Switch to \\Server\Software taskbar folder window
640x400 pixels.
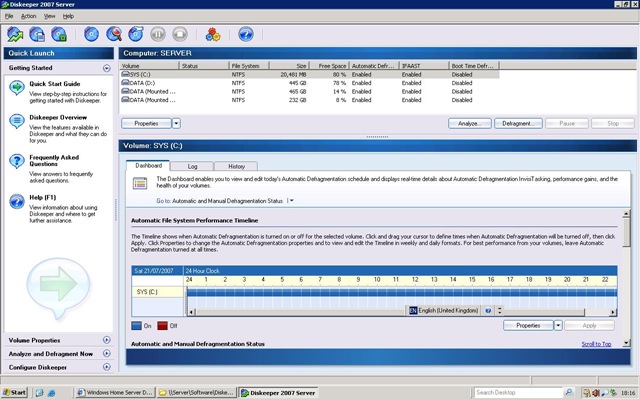coord(196,393)
